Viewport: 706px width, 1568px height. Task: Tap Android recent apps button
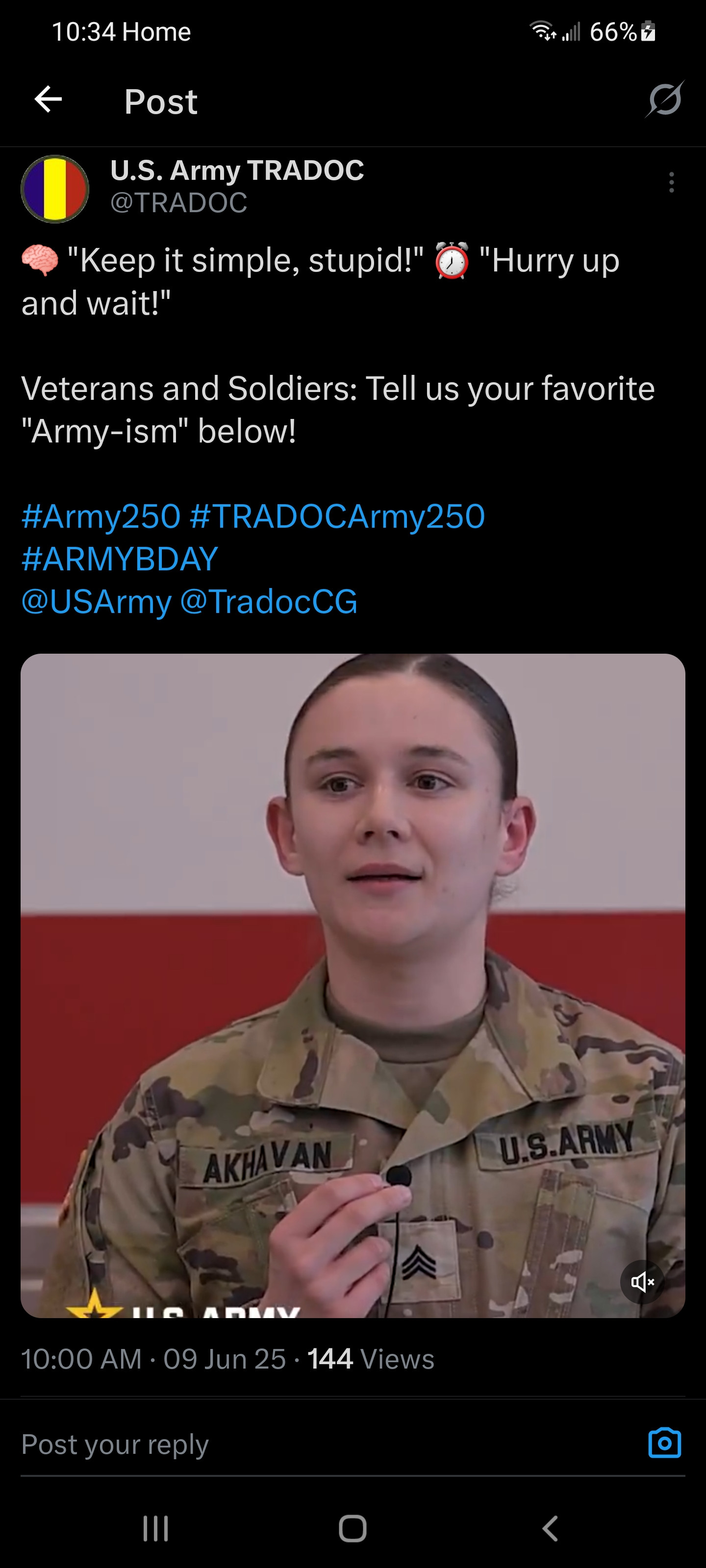tap(156, 1528)
